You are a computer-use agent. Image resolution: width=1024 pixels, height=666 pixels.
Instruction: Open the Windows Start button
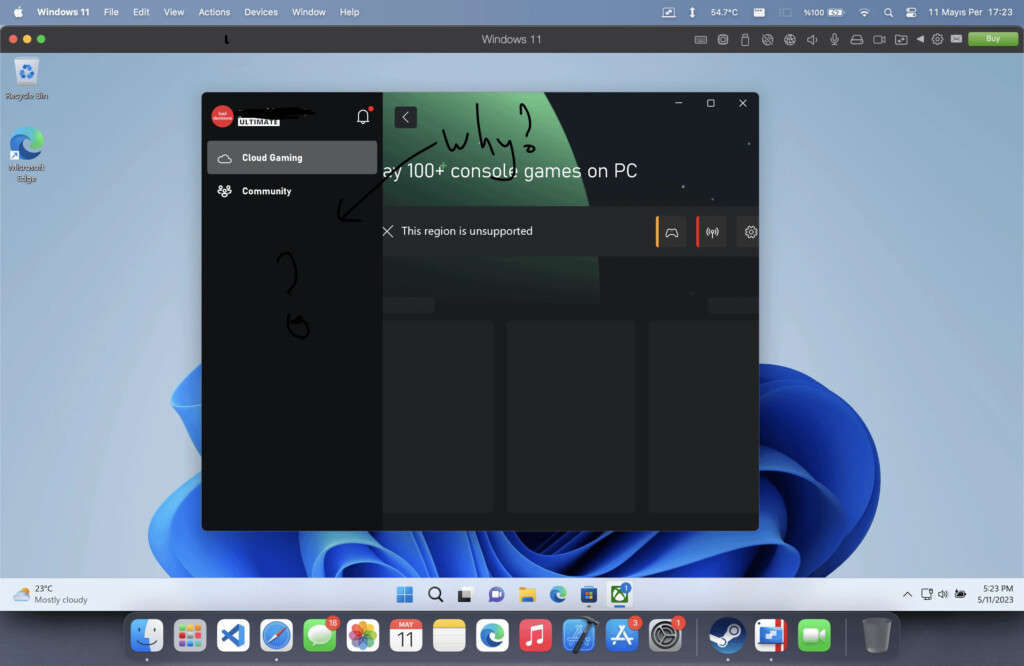(405, 594)
